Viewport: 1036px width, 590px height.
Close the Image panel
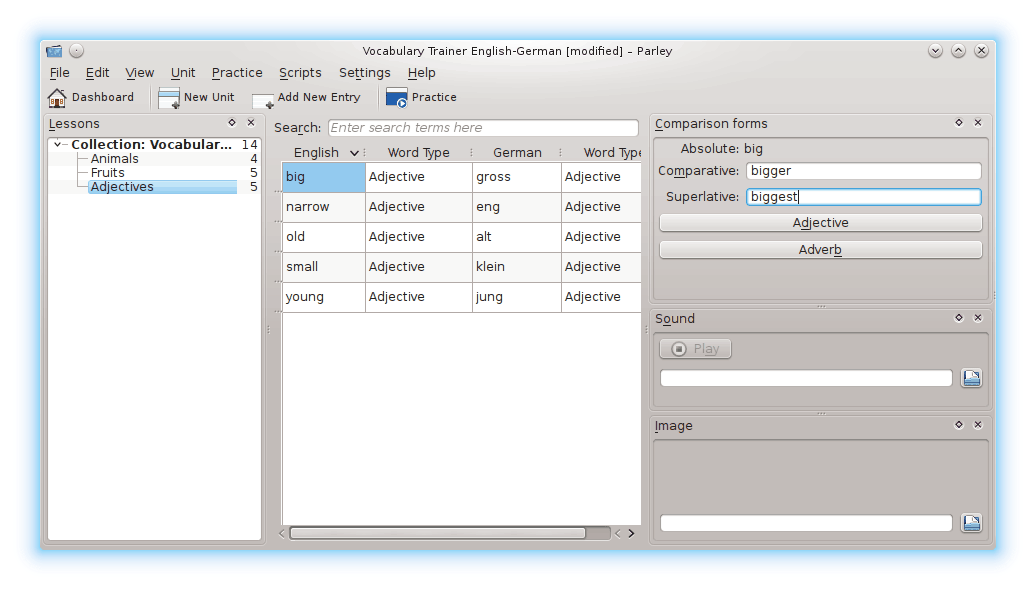pos(978,425)
